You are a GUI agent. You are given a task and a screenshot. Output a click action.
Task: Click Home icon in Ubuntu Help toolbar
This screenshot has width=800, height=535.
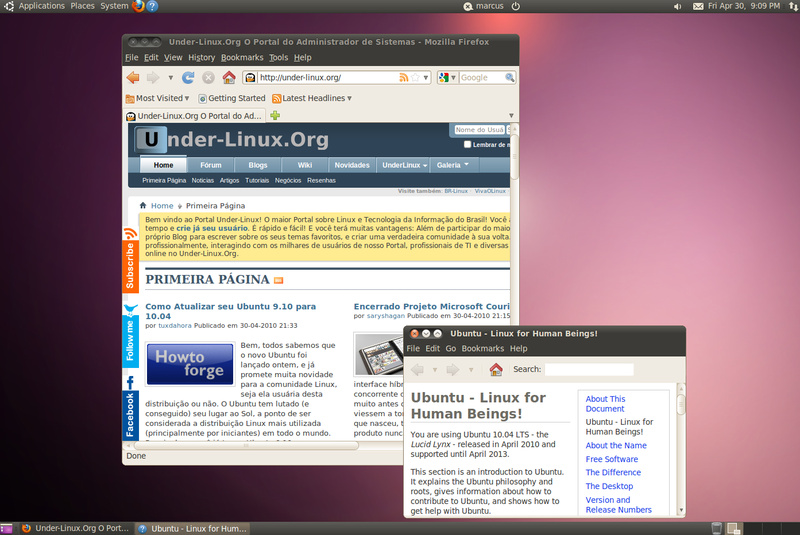496,369
